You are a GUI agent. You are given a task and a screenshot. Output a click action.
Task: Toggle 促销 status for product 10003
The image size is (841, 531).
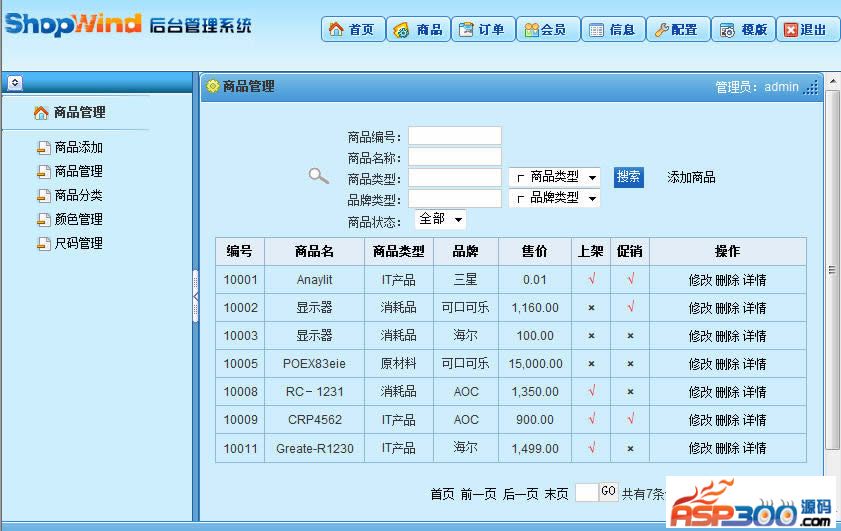click(x=630, y=336)
